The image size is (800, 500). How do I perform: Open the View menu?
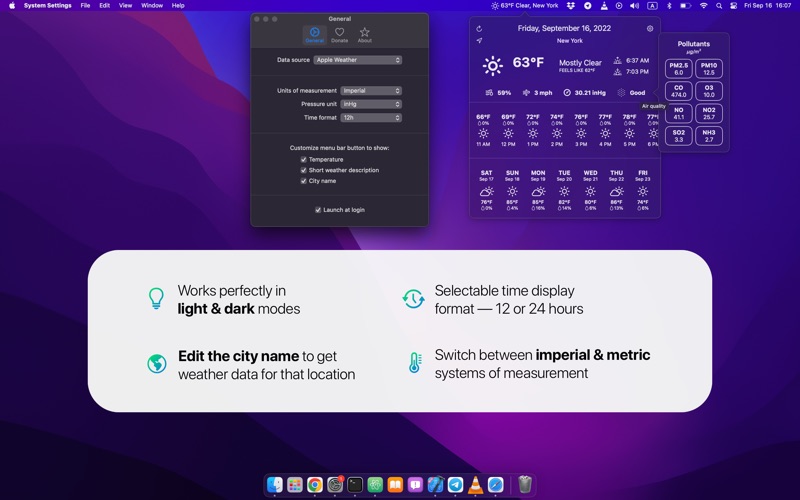point(126,6)
